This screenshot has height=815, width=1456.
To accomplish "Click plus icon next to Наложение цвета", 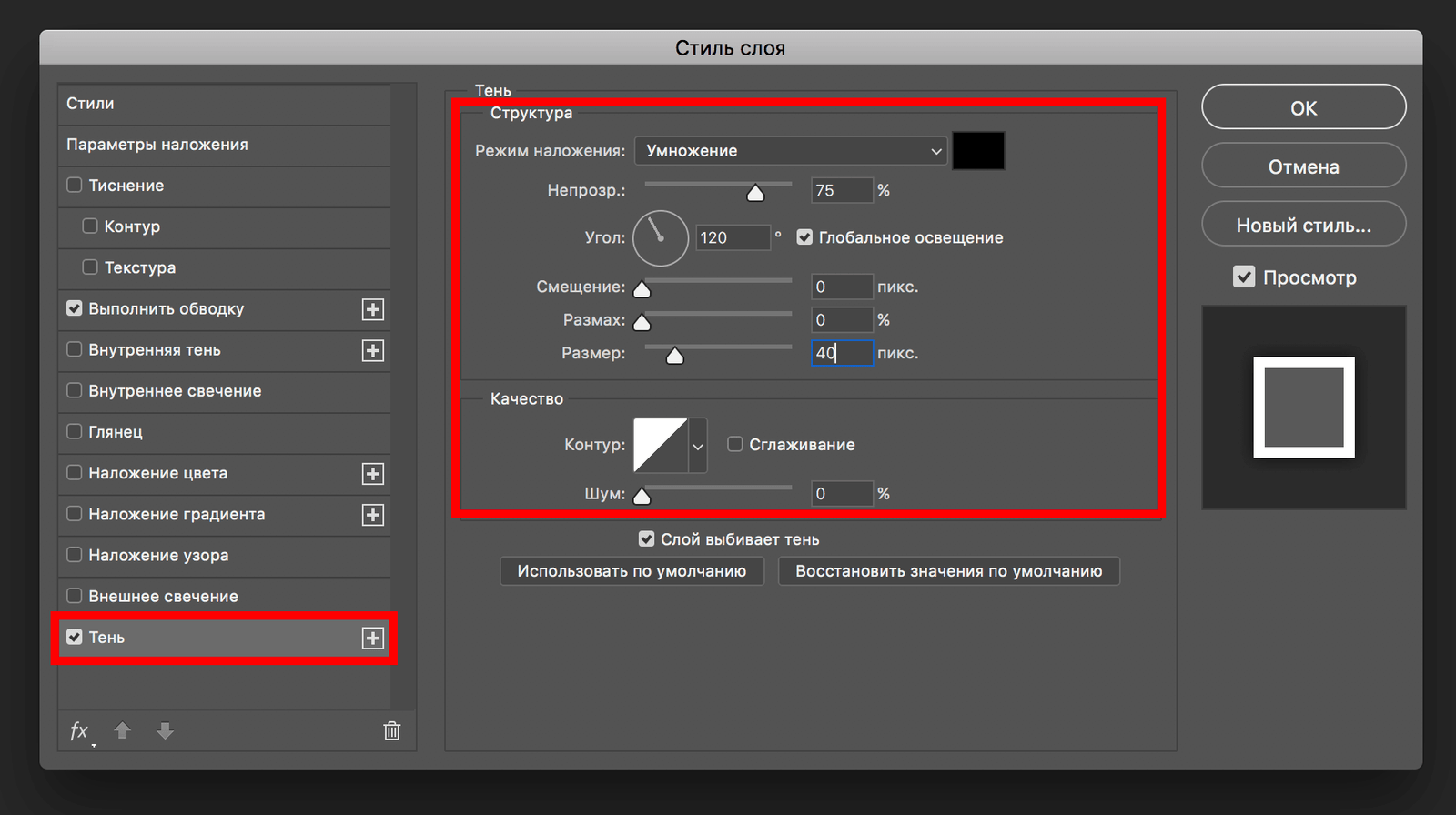I will [x=373, y=474].
